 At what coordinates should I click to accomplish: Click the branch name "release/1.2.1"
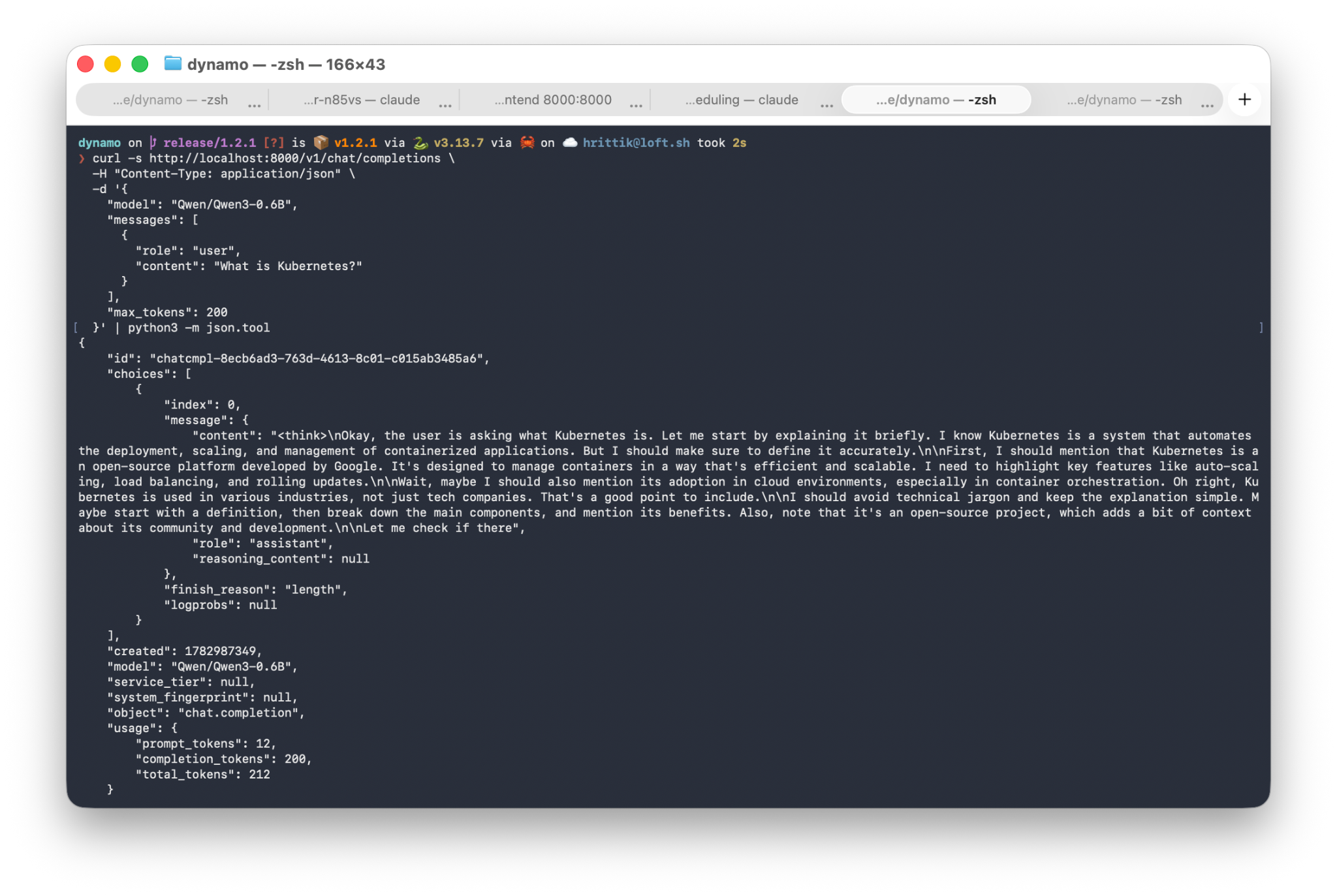(x=210, y=143)
